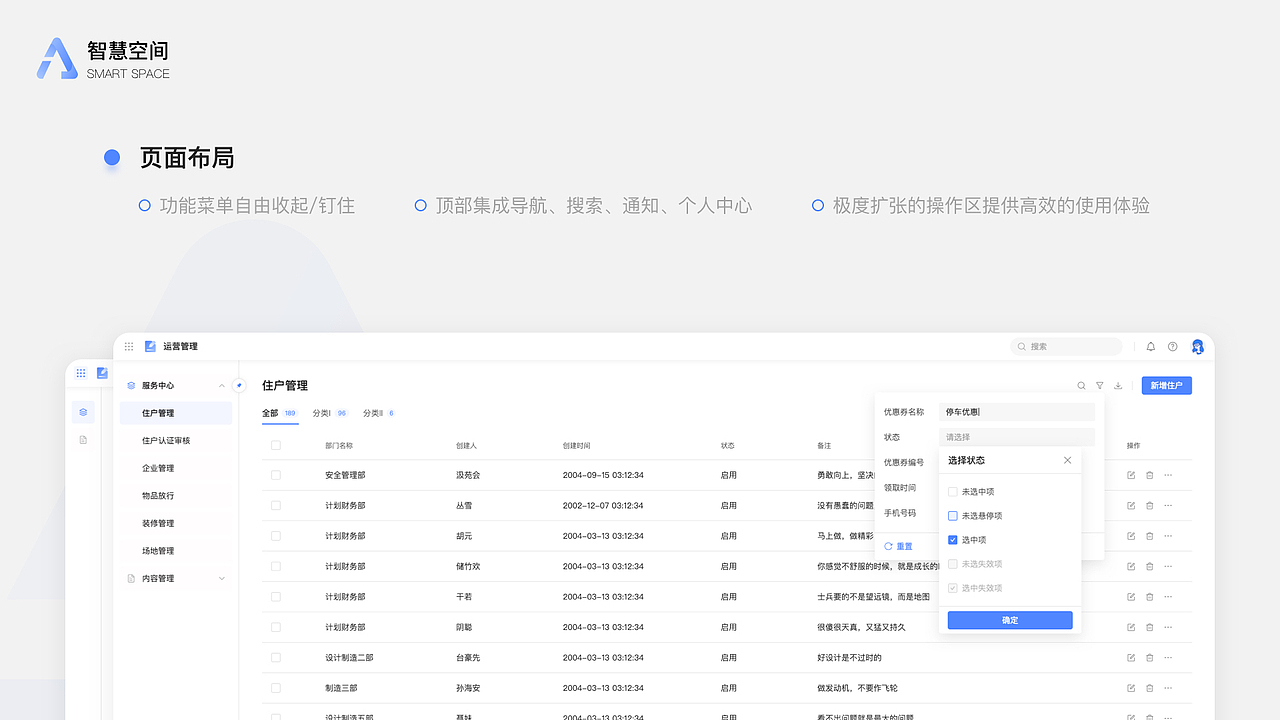
Task: Open 装修管理 in the sidebar
Action: pos(158,523)
